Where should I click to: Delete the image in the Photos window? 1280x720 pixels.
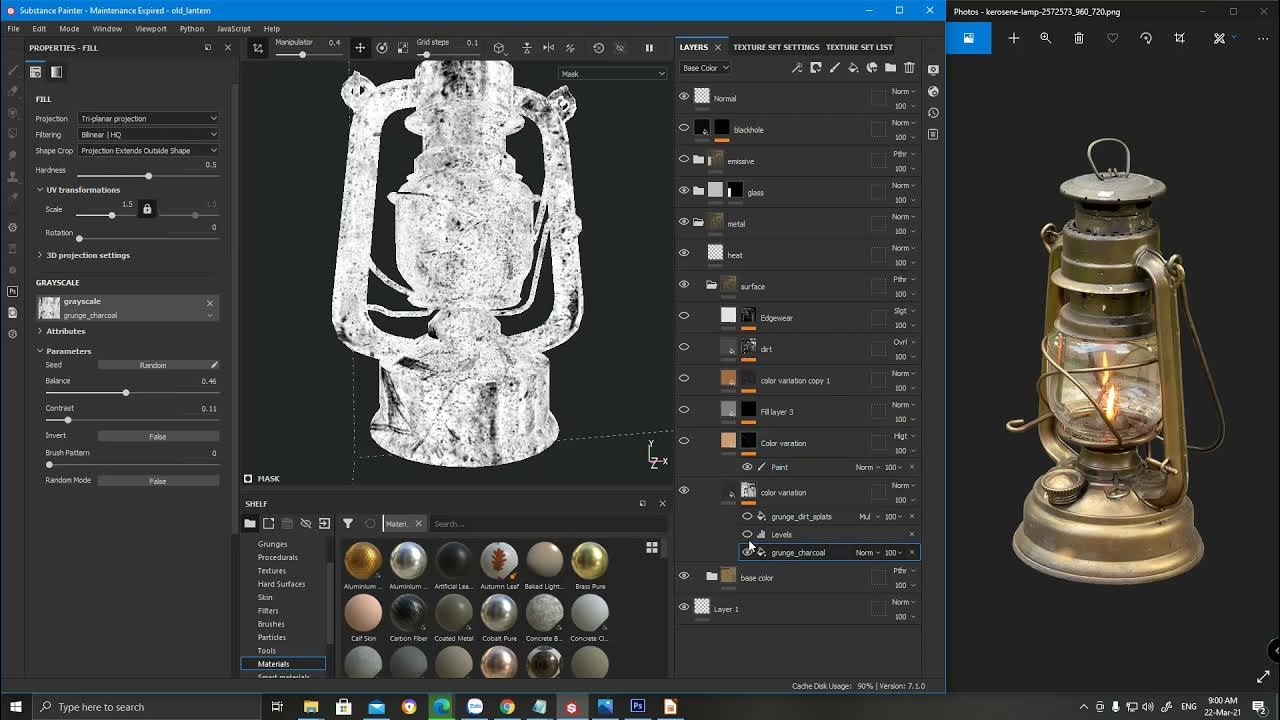(1079, 38)
